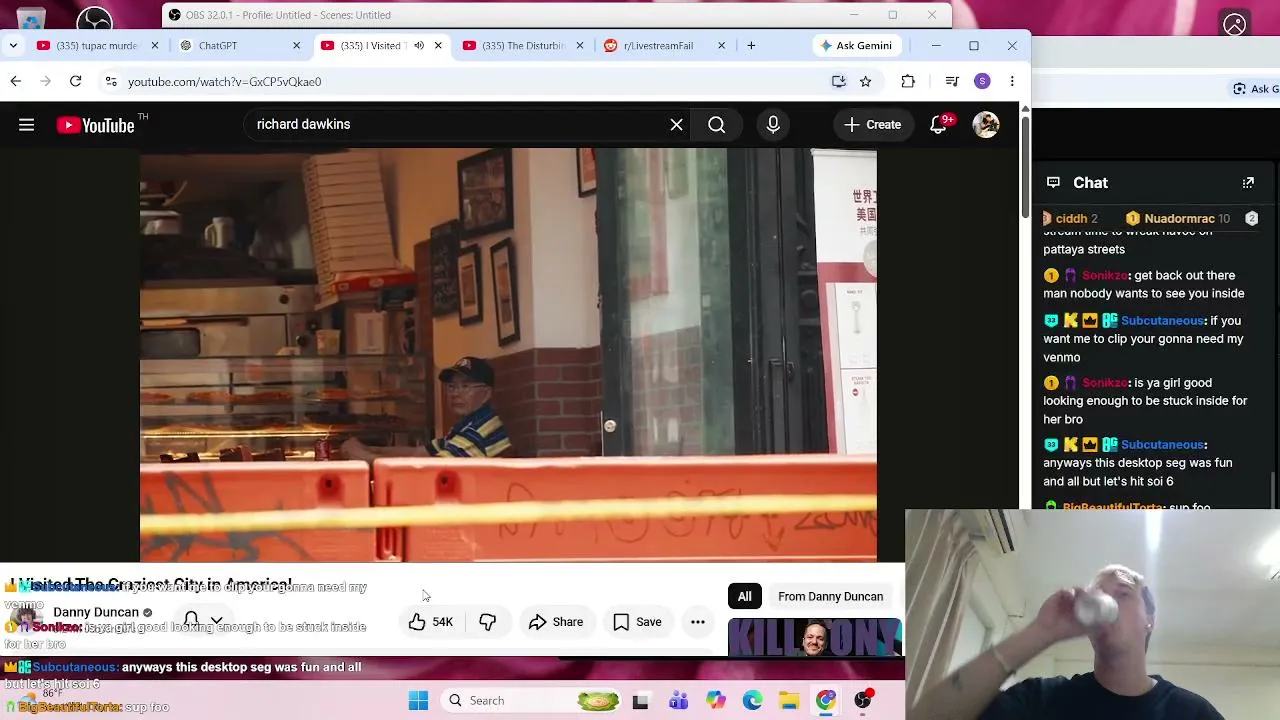Viewport: 1280px width, 720px height.
Task: Save the video to a playlist
Action: [637, 622]
